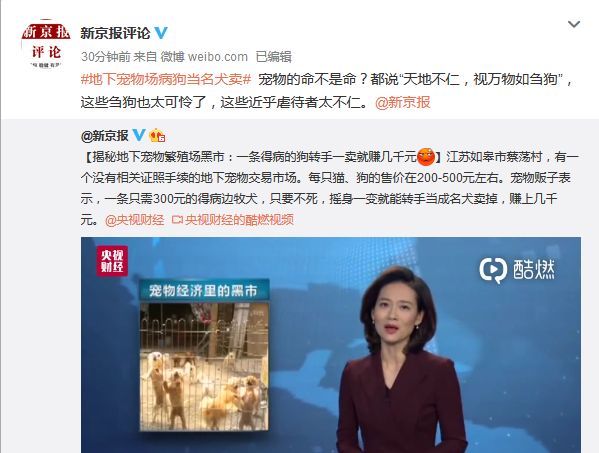The height and width of the screenshot is (453, 599).
Task: Click the 宠物经济里的黑市 inset picture
Action: [204, 356]
